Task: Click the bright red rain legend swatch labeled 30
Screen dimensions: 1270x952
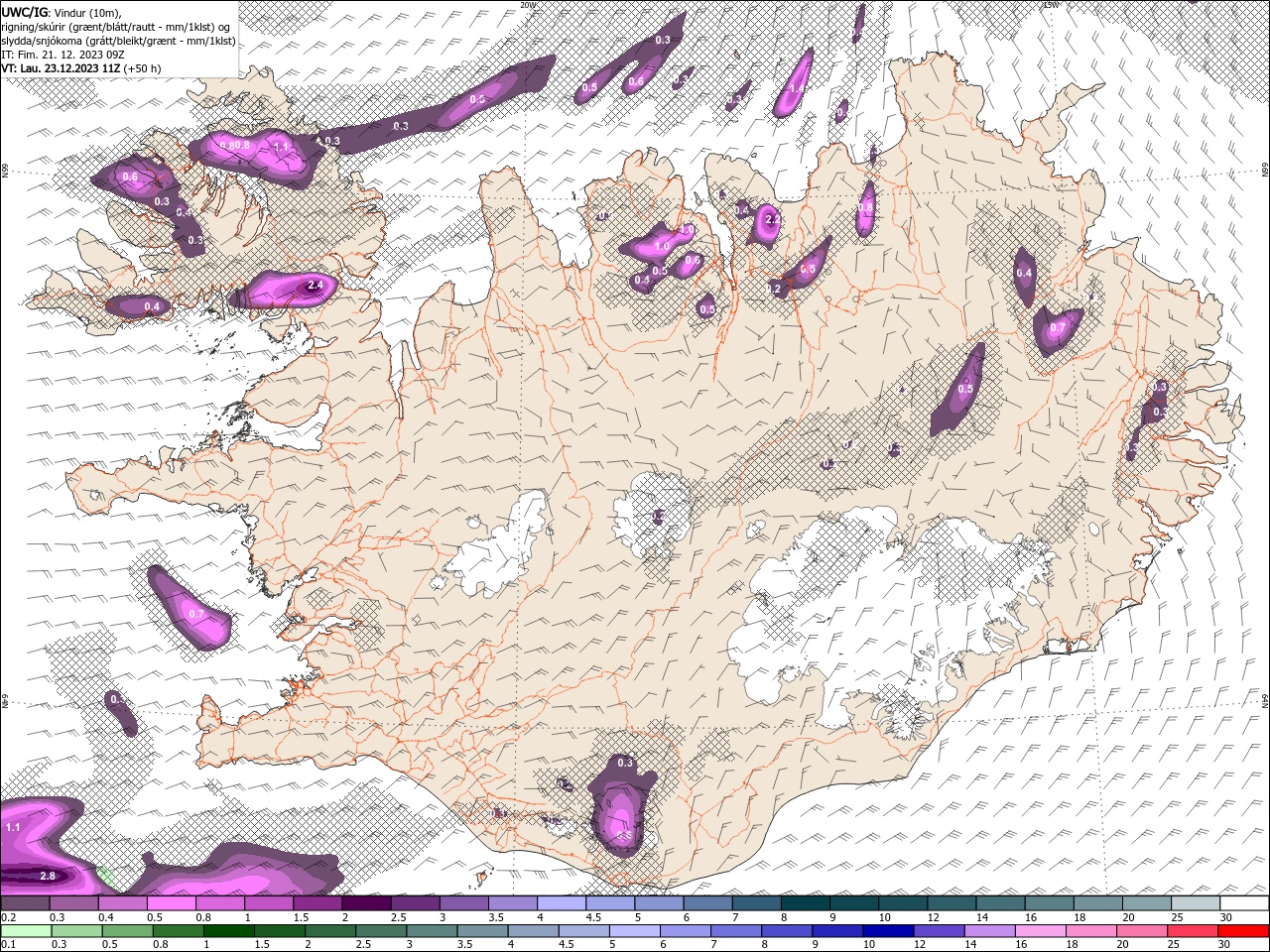Action: [1245, 931]
